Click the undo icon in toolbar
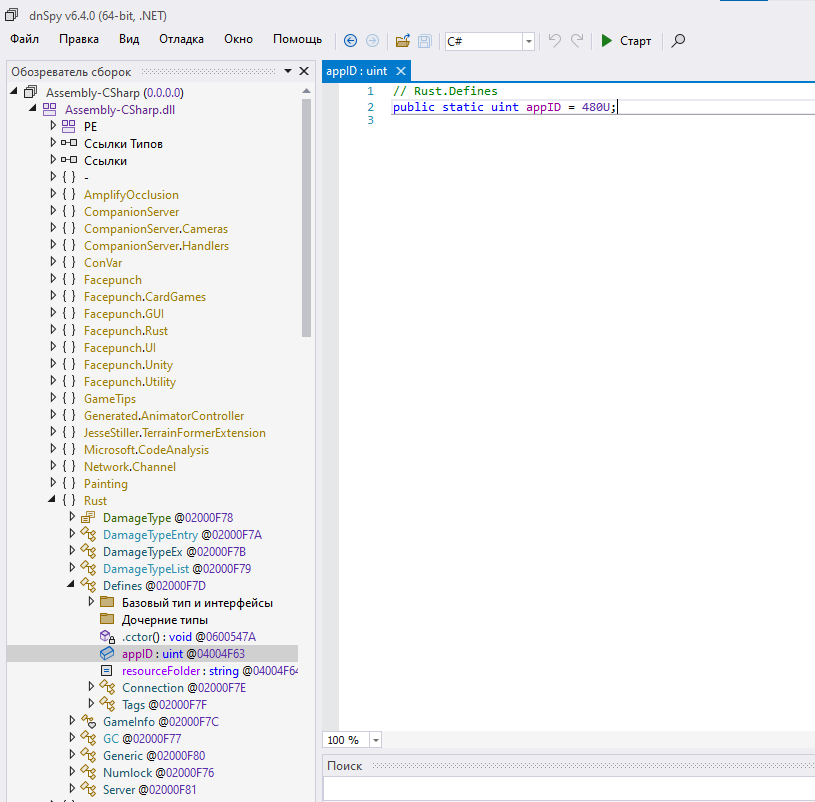 [x=555, y=41]
